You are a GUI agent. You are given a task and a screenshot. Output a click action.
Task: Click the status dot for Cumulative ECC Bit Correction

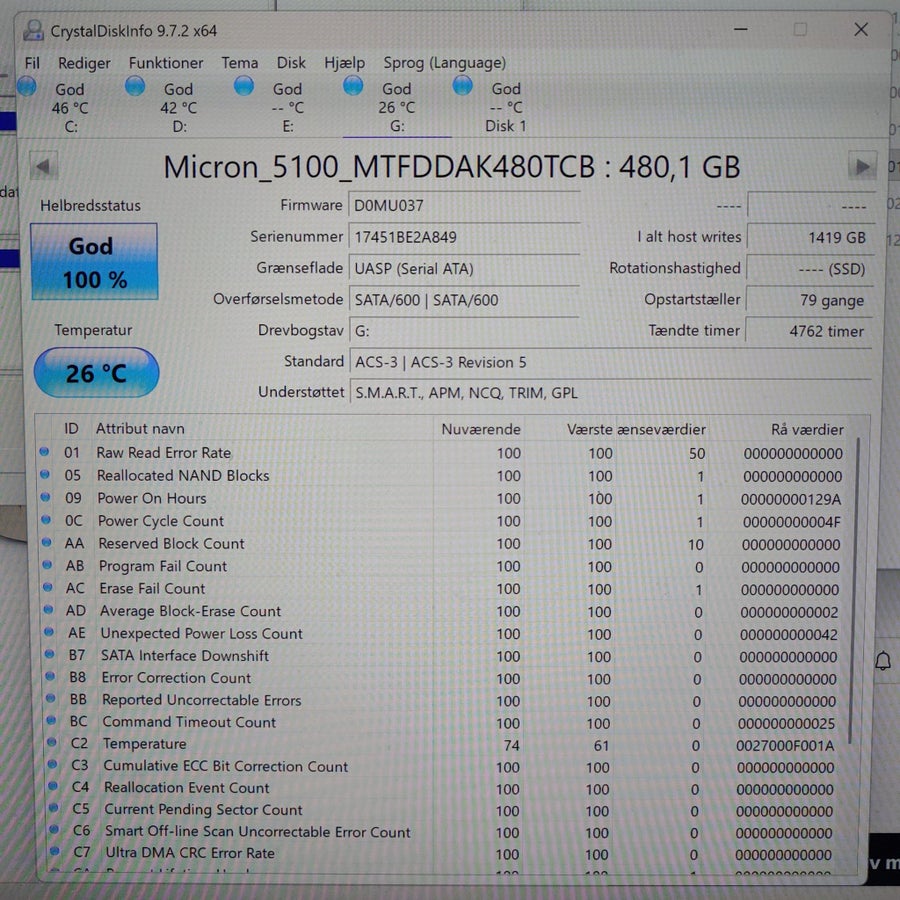[52, 764]
